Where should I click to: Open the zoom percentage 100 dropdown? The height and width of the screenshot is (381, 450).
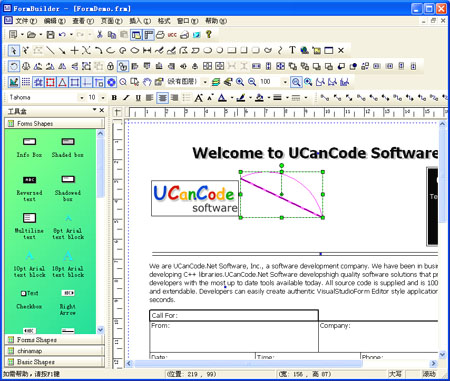285,82
